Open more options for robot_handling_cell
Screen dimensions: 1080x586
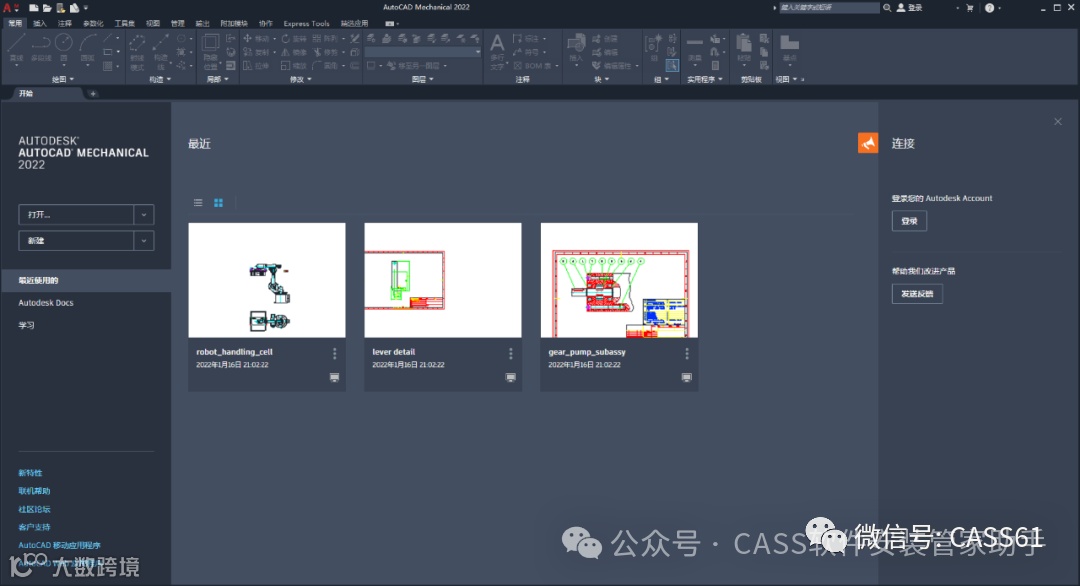[x=335, y=353]
